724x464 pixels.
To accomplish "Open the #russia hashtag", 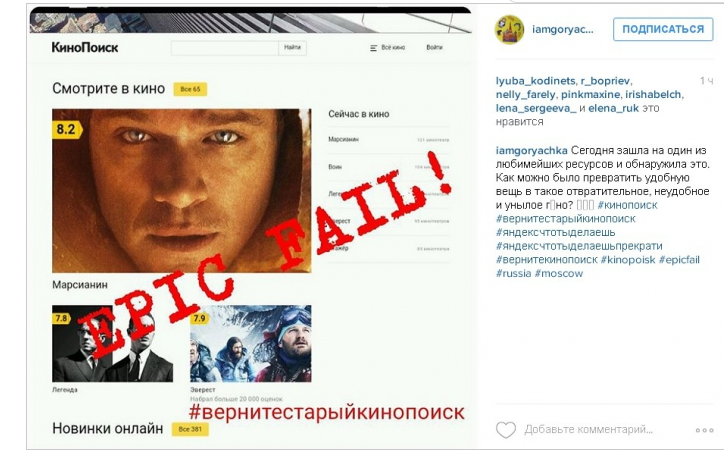I will tap(513, 273).
